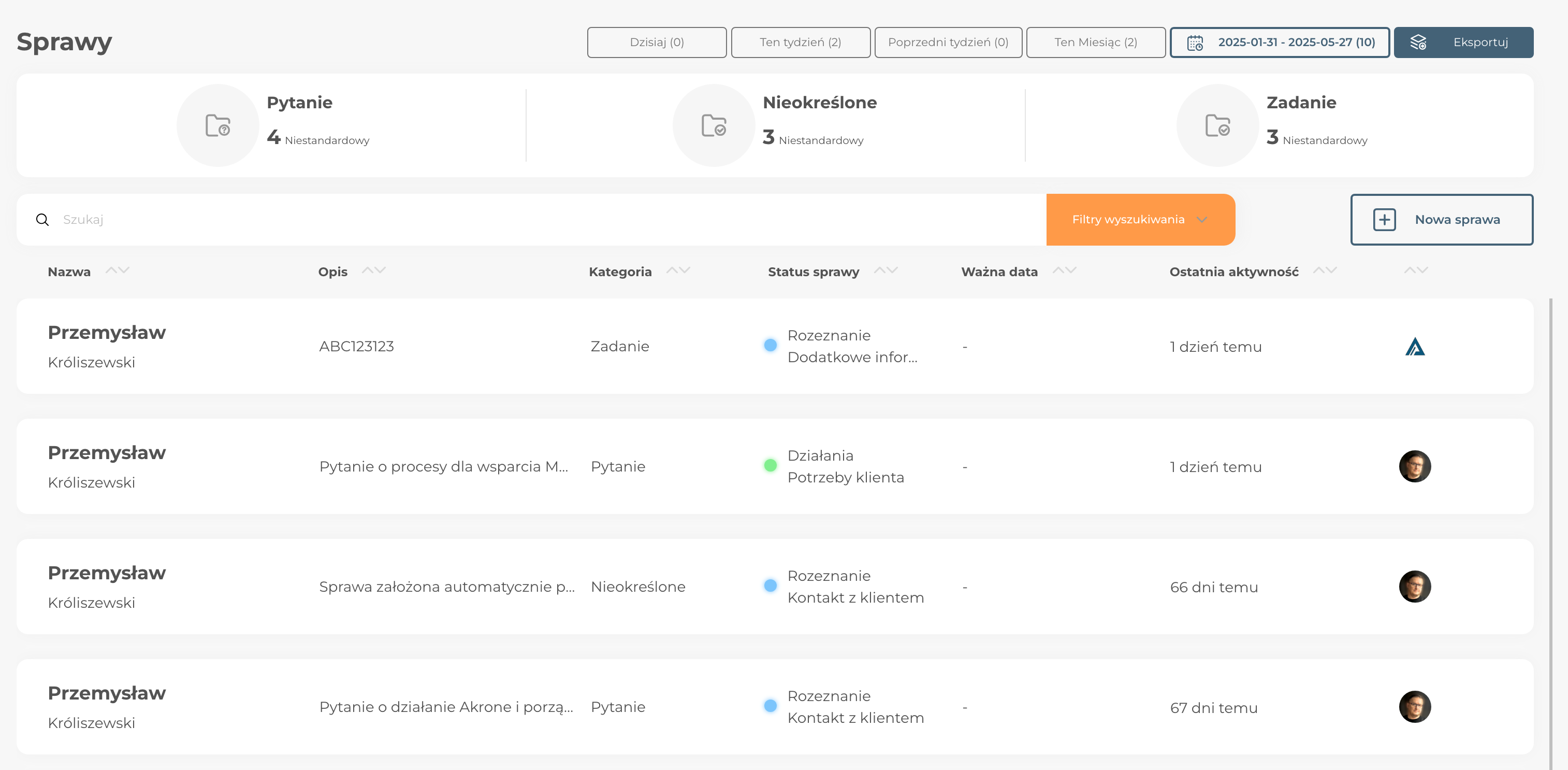Click the Akrone logo avatar in first row
The image size is (1568, 770).
point(1415,347)
